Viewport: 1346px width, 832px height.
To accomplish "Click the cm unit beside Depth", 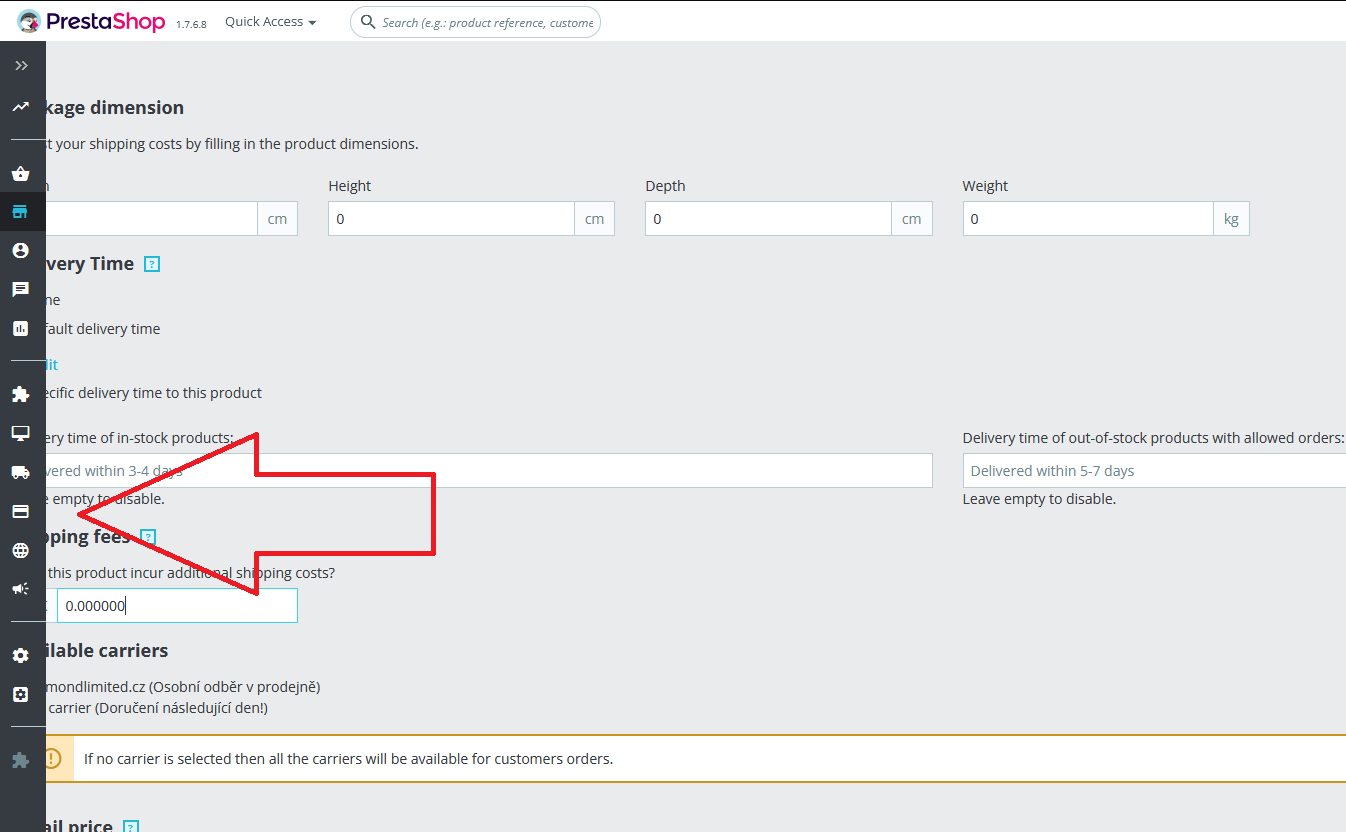I will (x=912, y=219).
